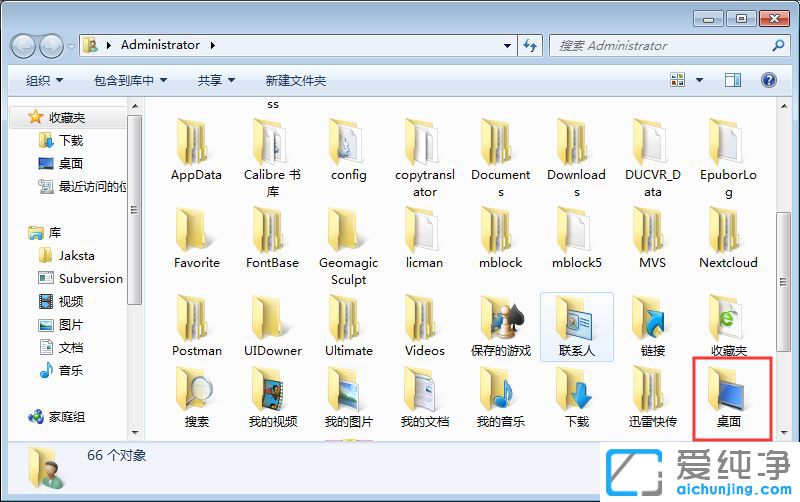
Task: Click the search magnifier icon
Action: [778, 45]
